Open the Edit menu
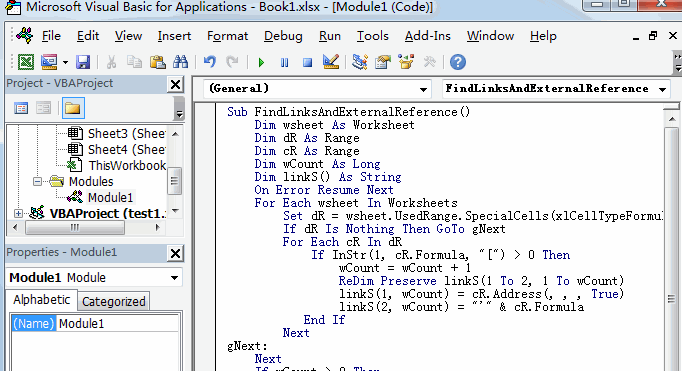Image resolution: width=682 pixels, height=371 pixels. (88, 36)
